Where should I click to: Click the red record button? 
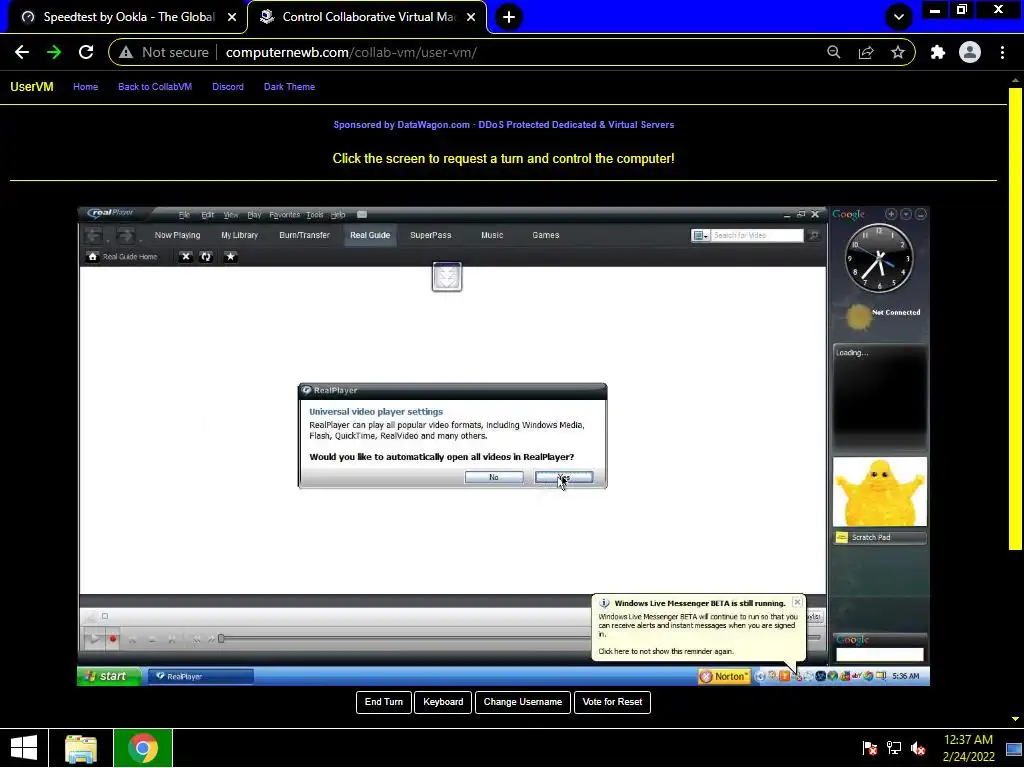(x=113, y=639)
